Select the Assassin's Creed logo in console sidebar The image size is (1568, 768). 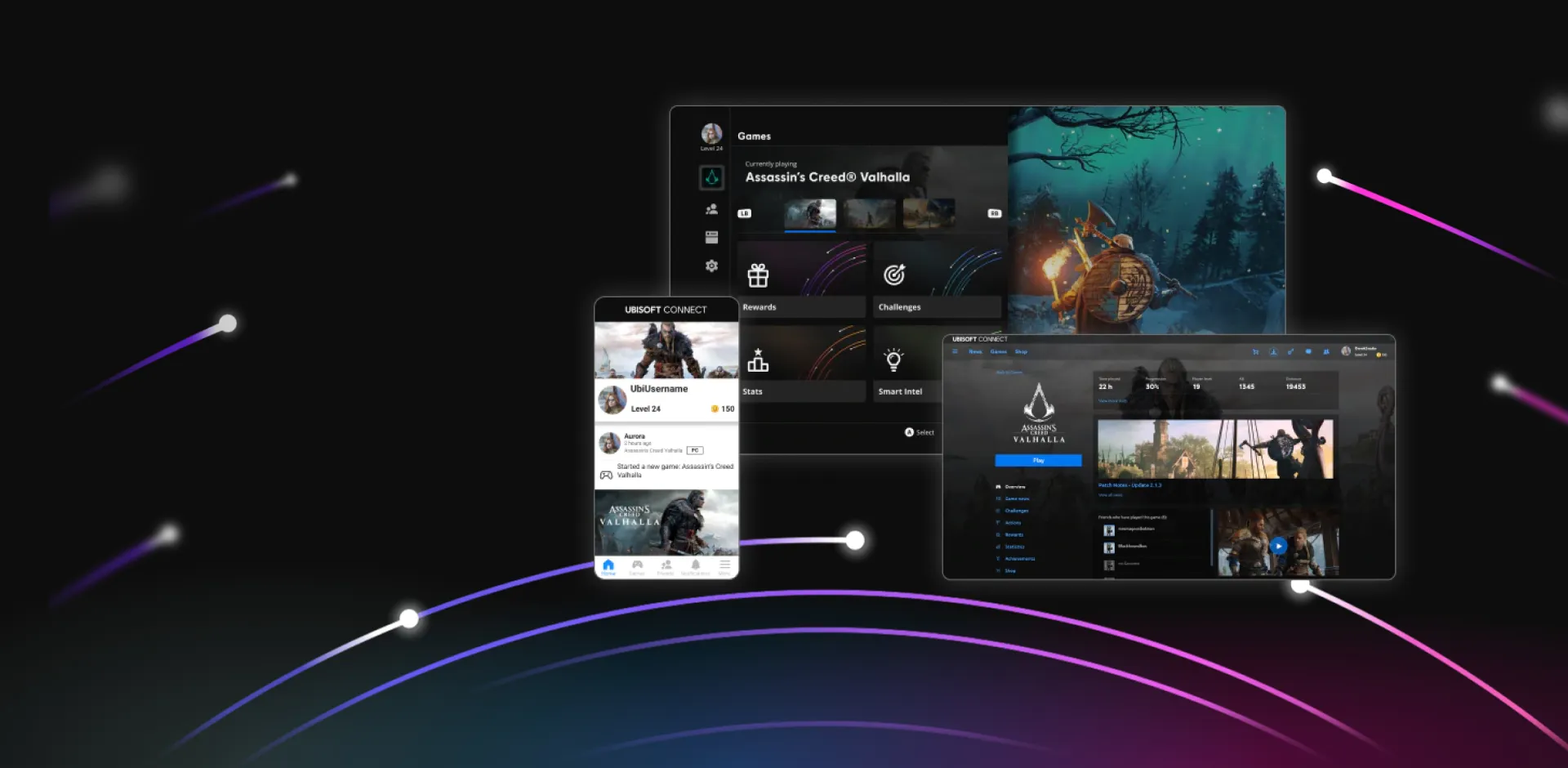click(712, 177)
